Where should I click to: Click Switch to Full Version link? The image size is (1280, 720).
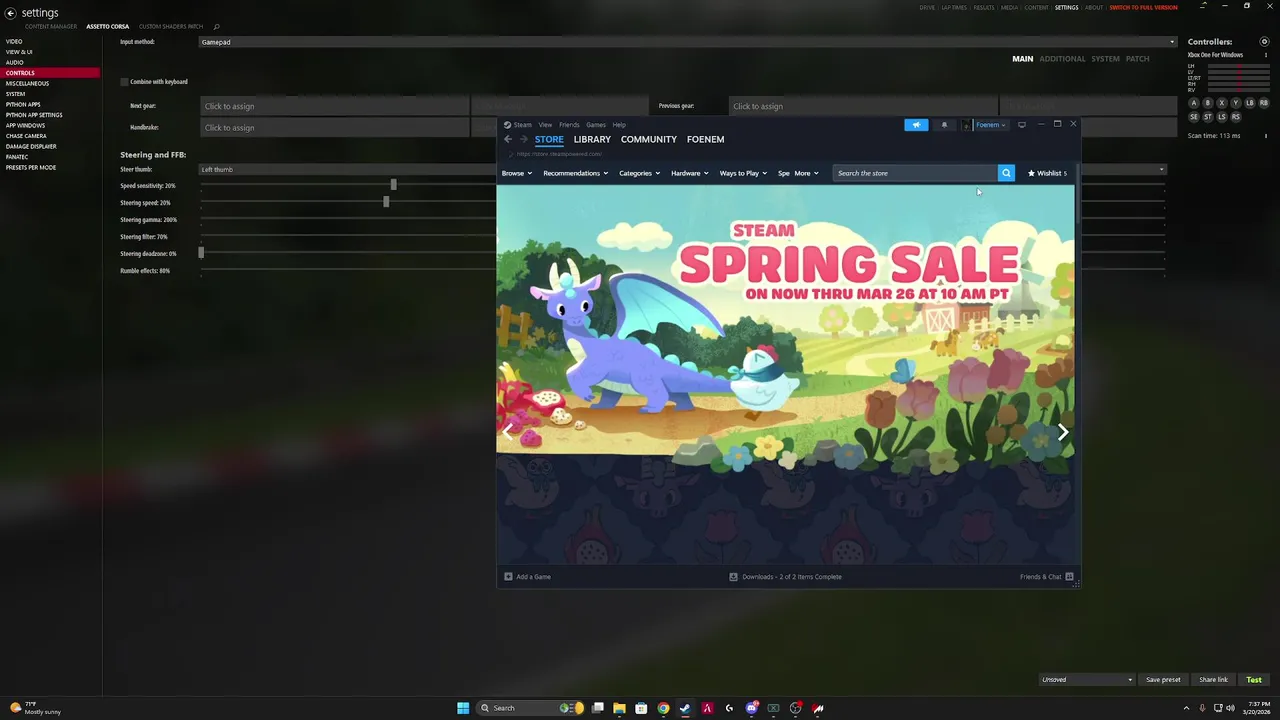pyautogui.click(x=1143, y=7)
